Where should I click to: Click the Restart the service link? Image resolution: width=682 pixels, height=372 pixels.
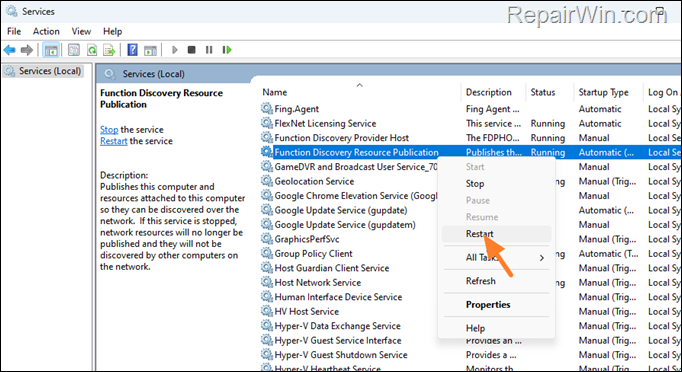coord(114,141)
